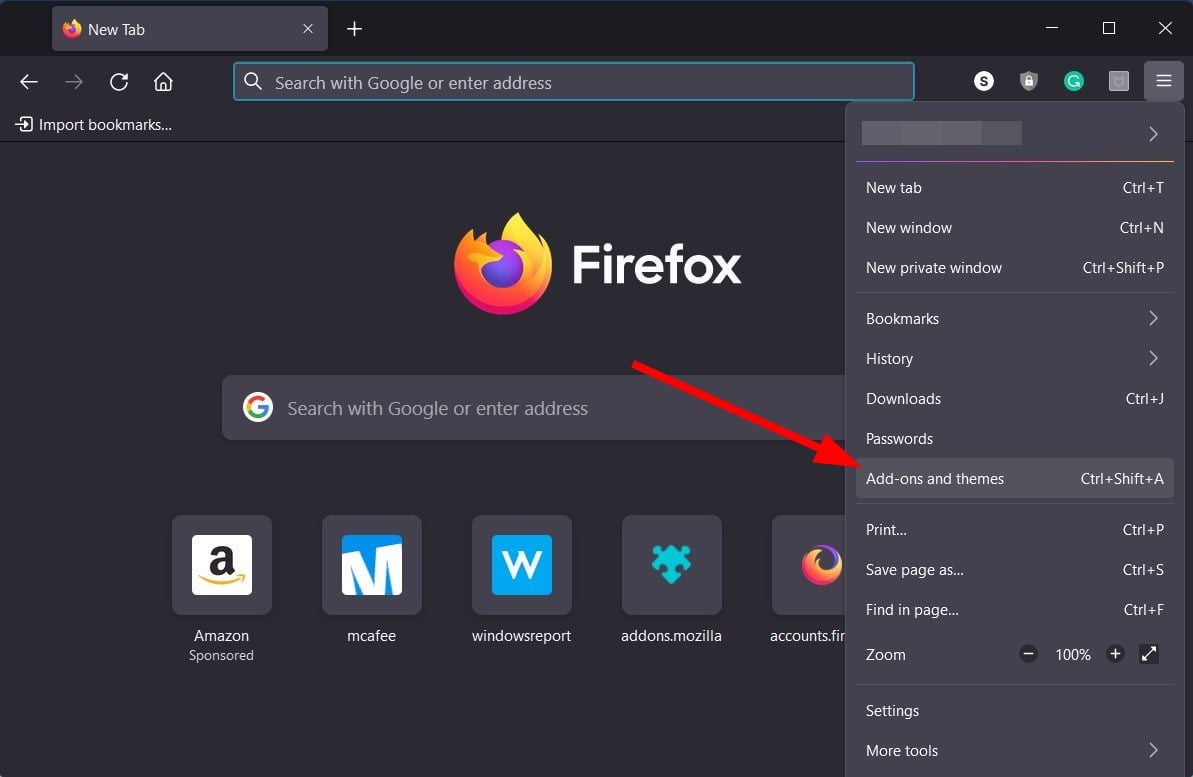Image resolution: width=1193 pixels, height=777 pixels.
Task: Choose Find in page option
Action: [1014, 610]
